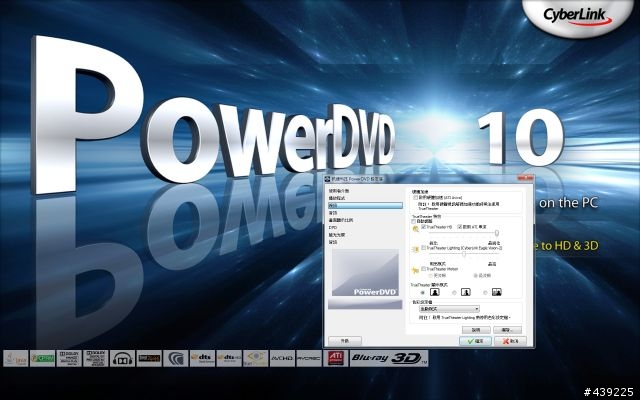Select the first radio option under TrueTheater Motion
Image resolution: width=640 pixels, height=400 pixels.
click(431, 276)
